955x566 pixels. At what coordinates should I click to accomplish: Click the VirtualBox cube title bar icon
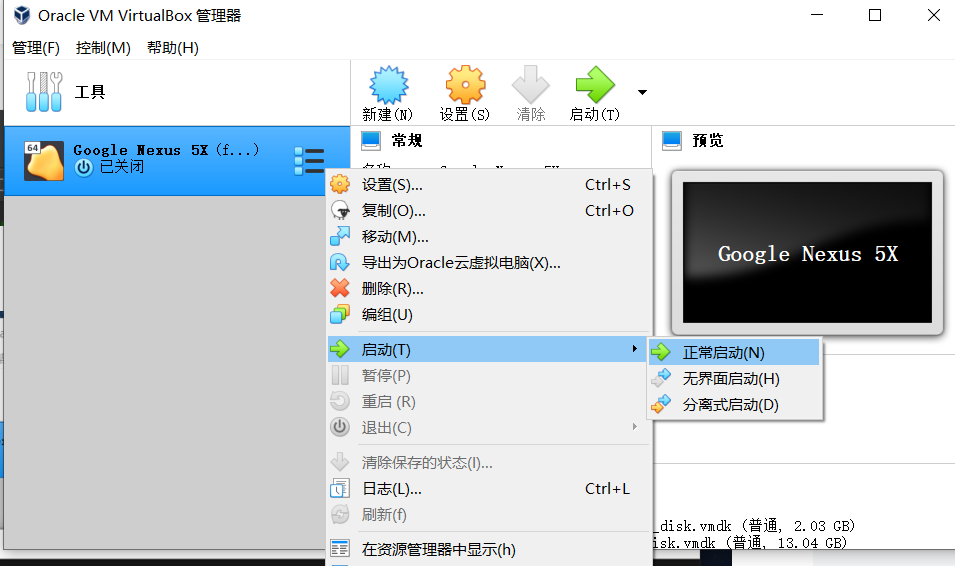coord(22,15)
